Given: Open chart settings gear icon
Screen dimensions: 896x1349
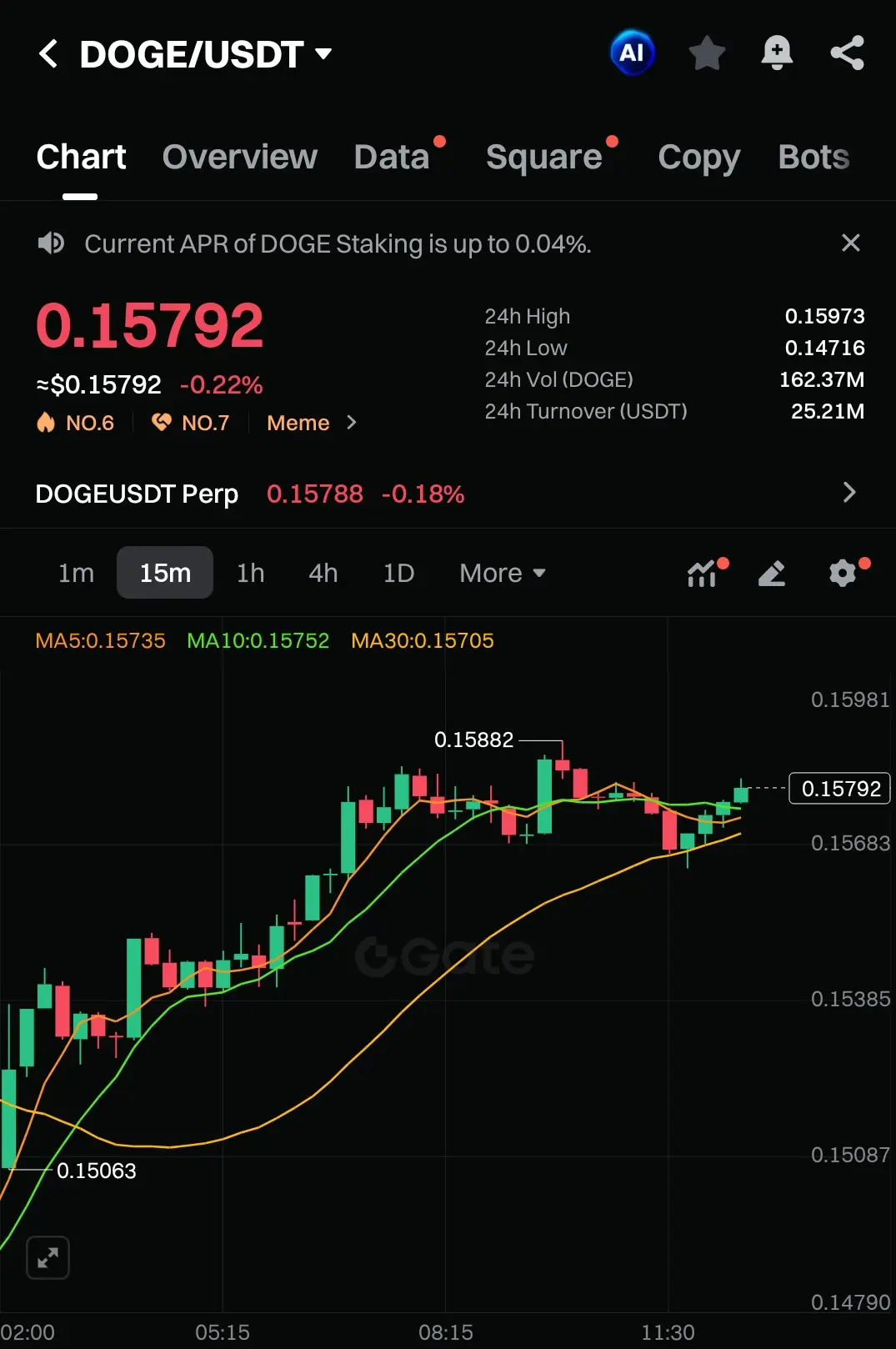Looking at the screenshot, I should pos(843,573).
